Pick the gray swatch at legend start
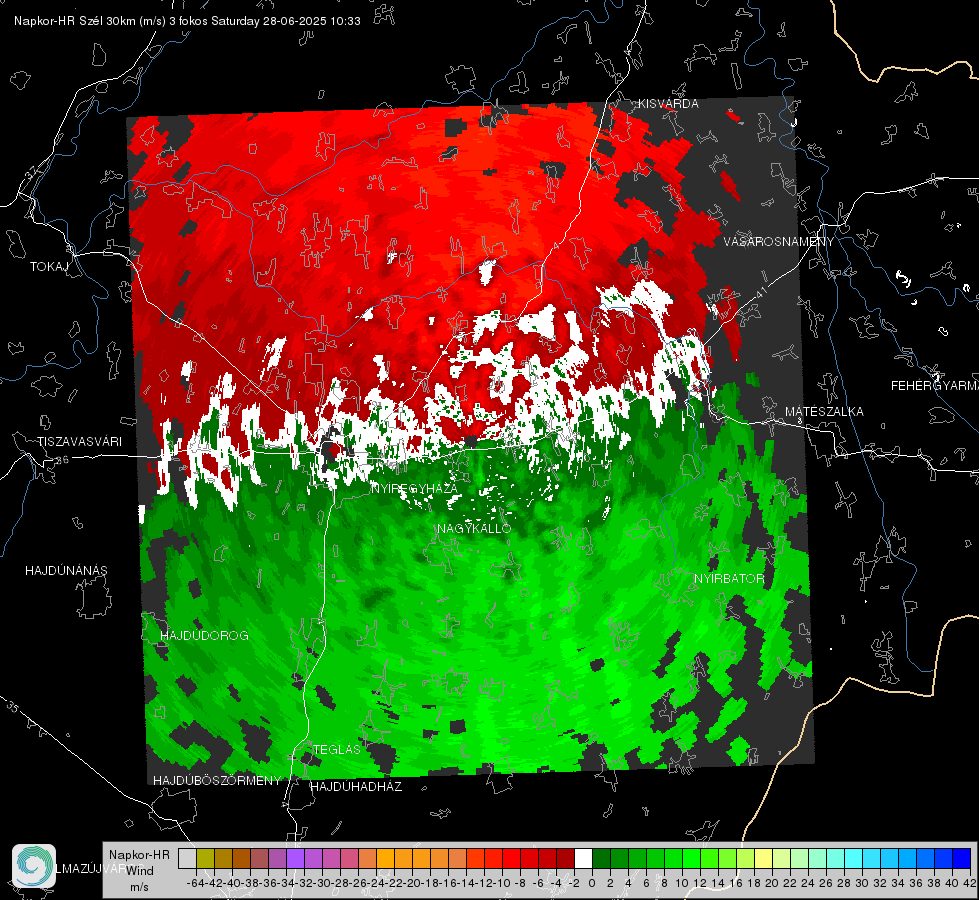979x900 pixels. [187, 859]
